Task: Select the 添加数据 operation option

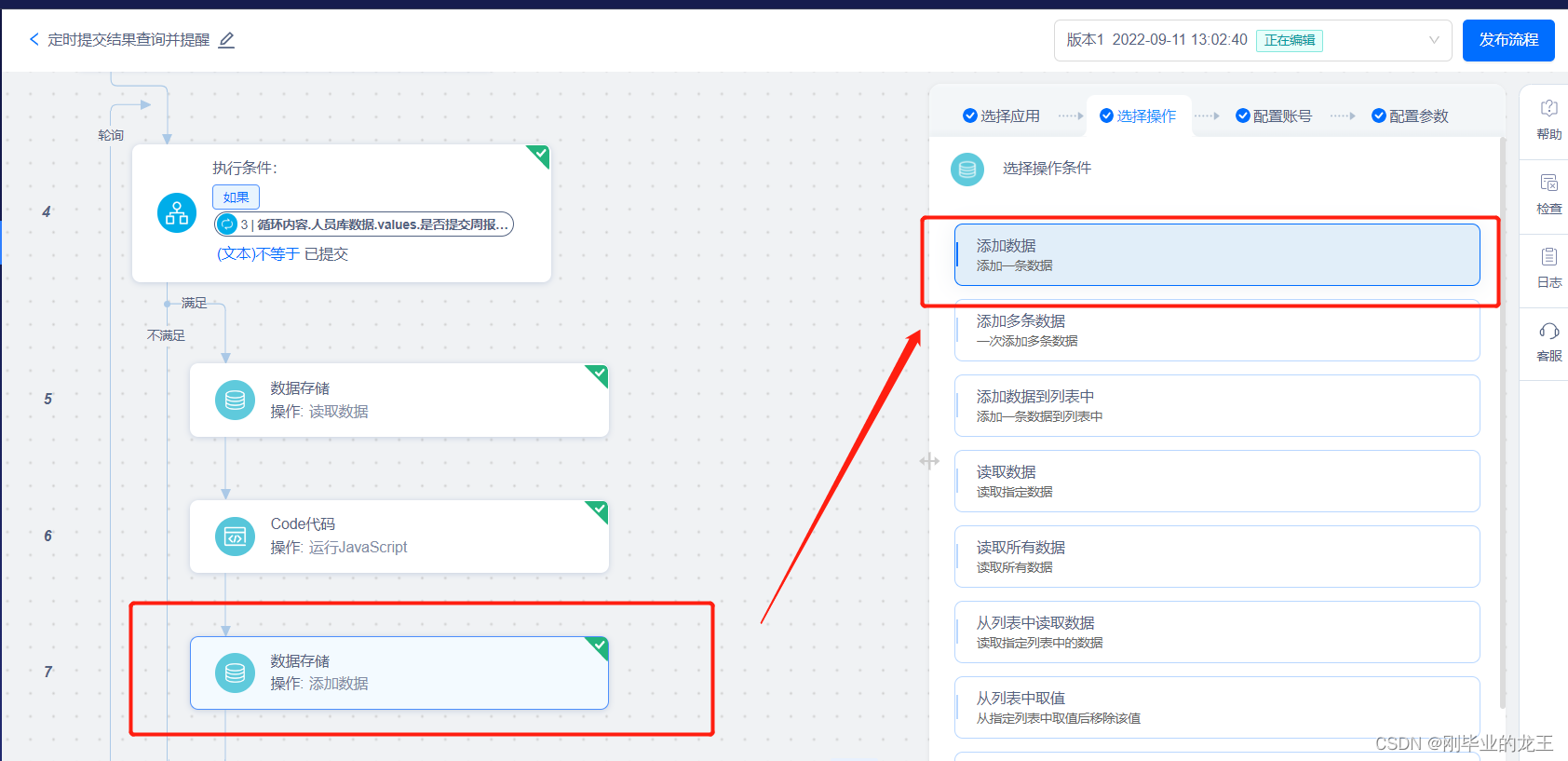Action: point(1217,254)
